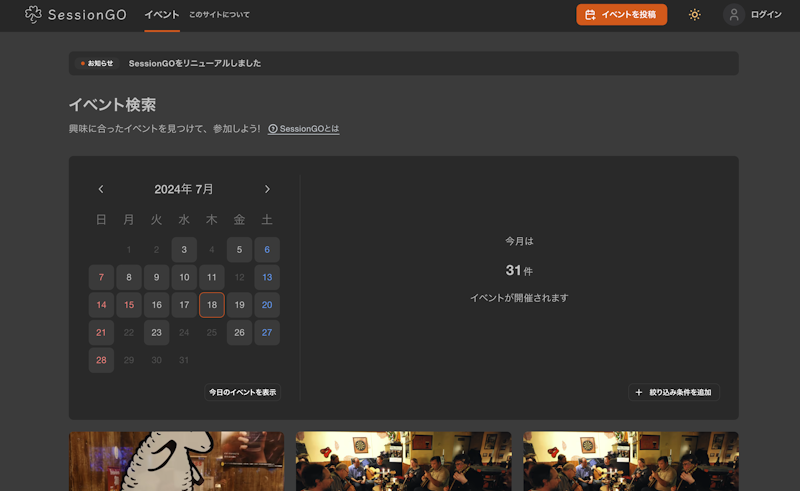Image resolution: width=800 pixels, height=491 pixels.
Task: Click ログイン to sign in
Action: pyautogui.click(x=766, y=15)
